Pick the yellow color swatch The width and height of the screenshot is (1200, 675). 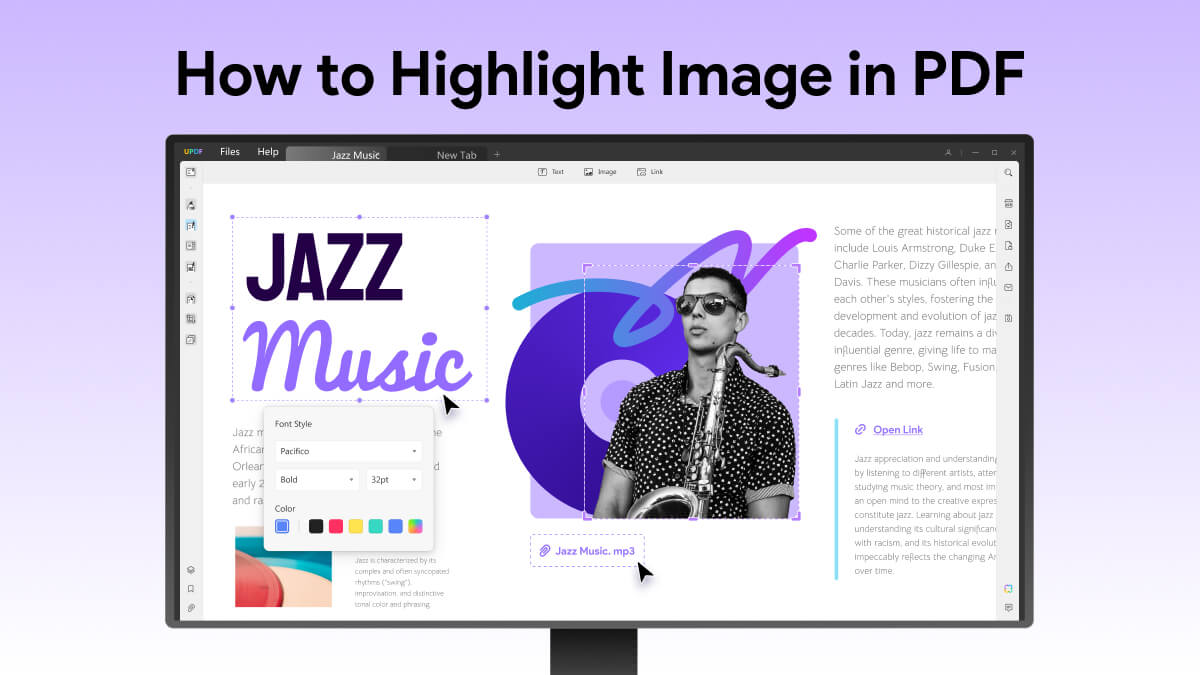coord(355,526)
